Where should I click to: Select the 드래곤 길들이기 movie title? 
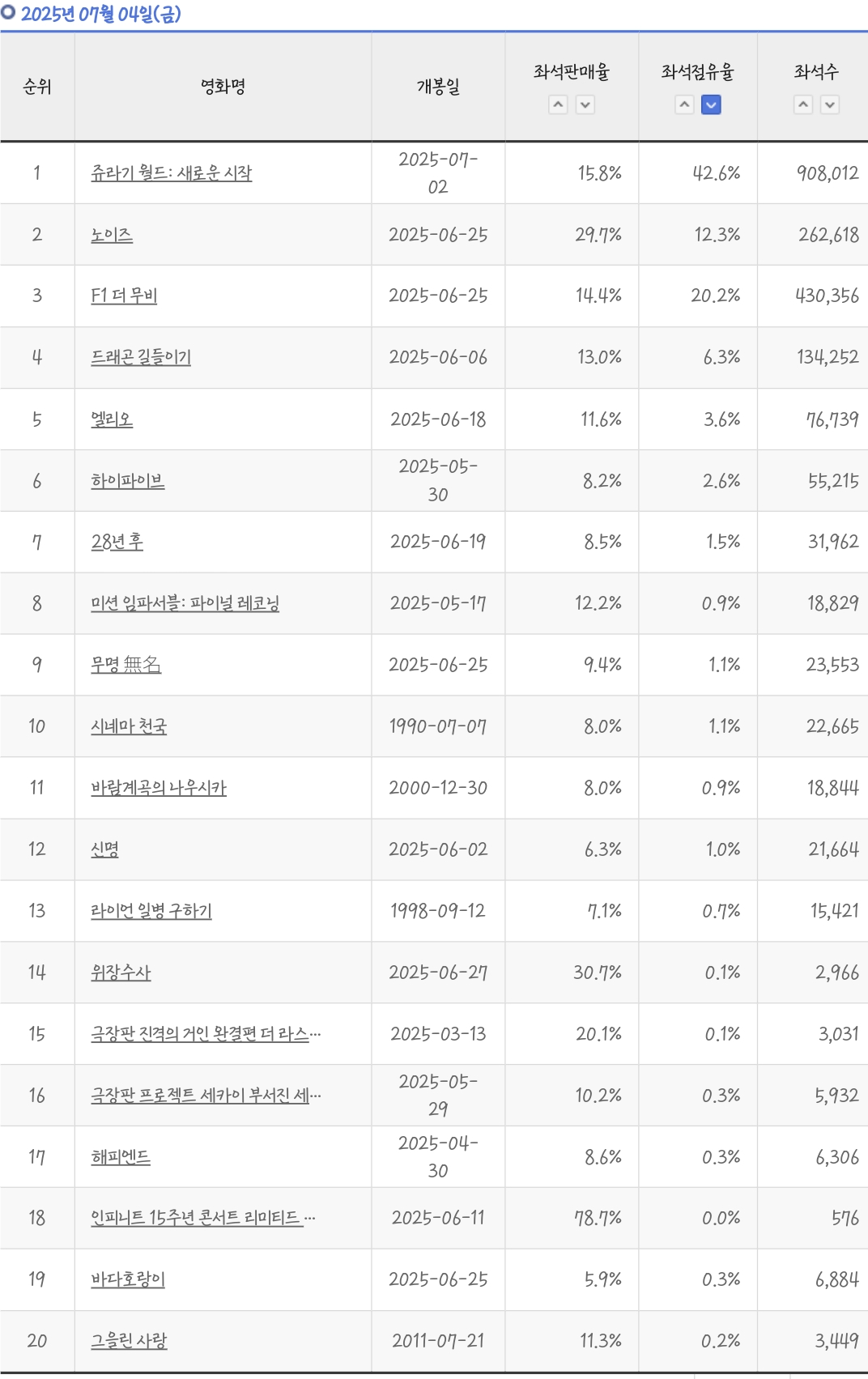pos(141,357)
